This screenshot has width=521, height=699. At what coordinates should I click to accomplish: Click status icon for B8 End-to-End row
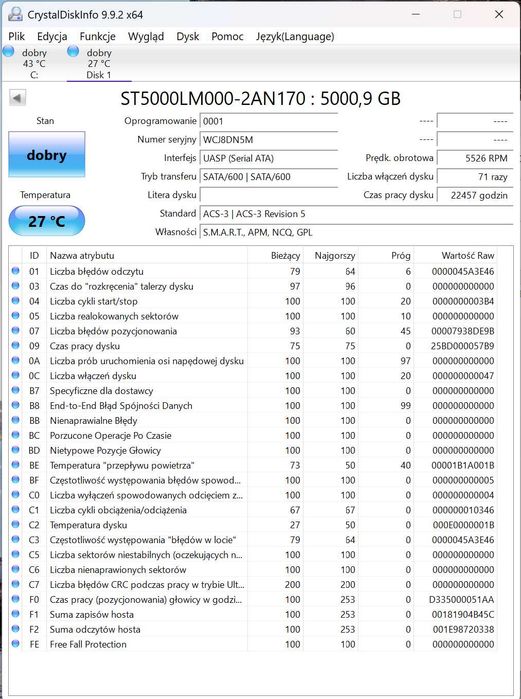16,405
